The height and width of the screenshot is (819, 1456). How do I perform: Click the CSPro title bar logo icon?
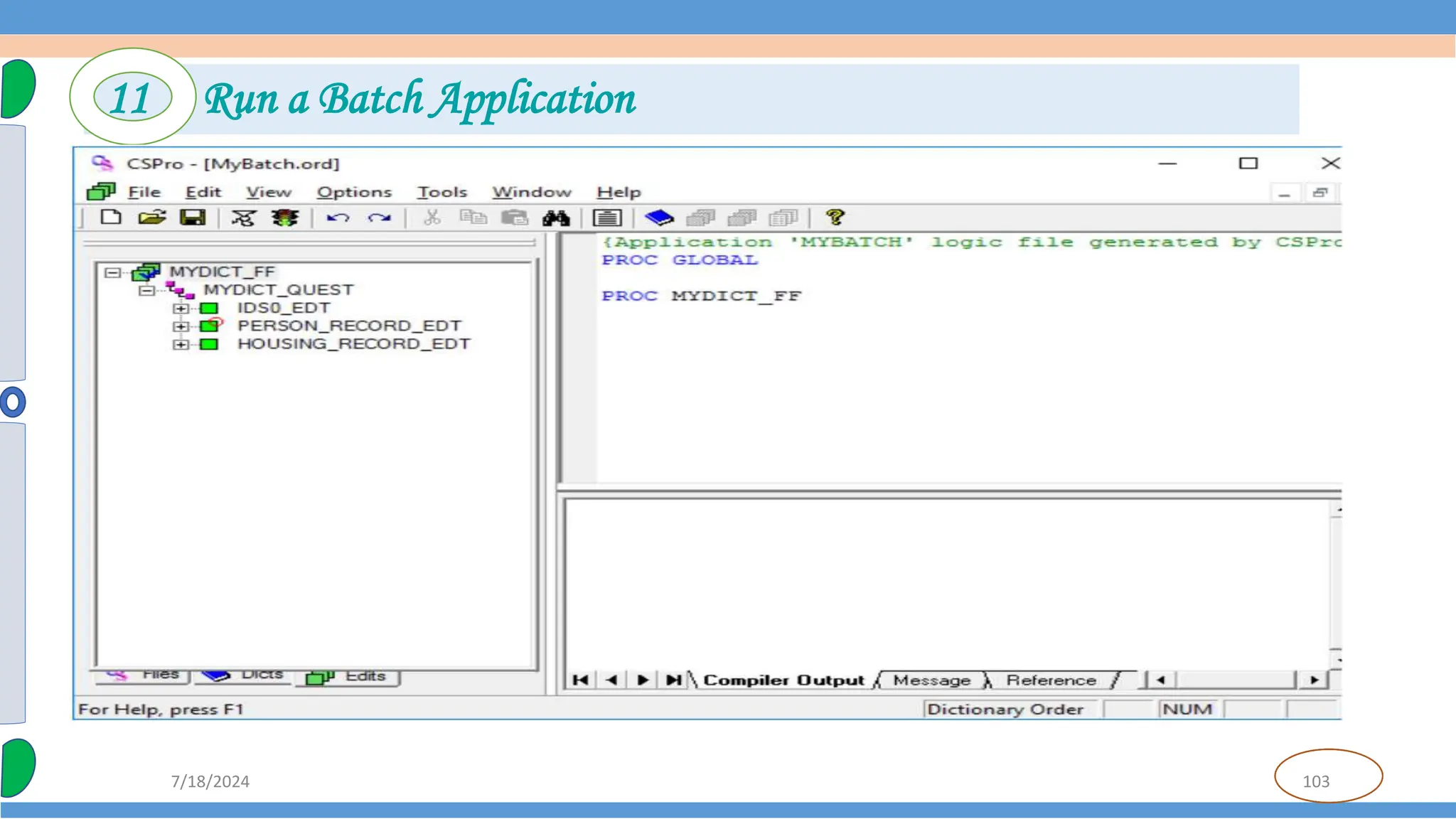click(102, 164)
